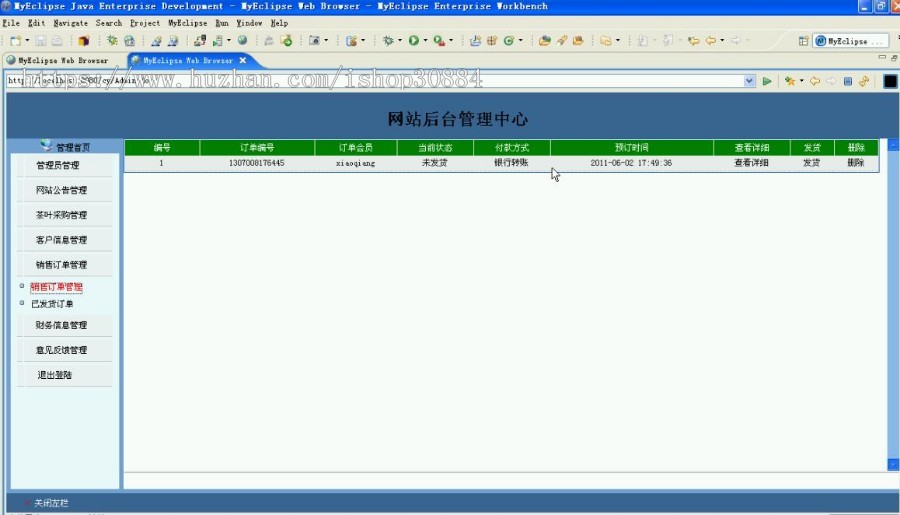The width and height of the screenshot is (900, 515).
Task: Click the green Go arrow beside the URL
Action: (x=767, y=82)
